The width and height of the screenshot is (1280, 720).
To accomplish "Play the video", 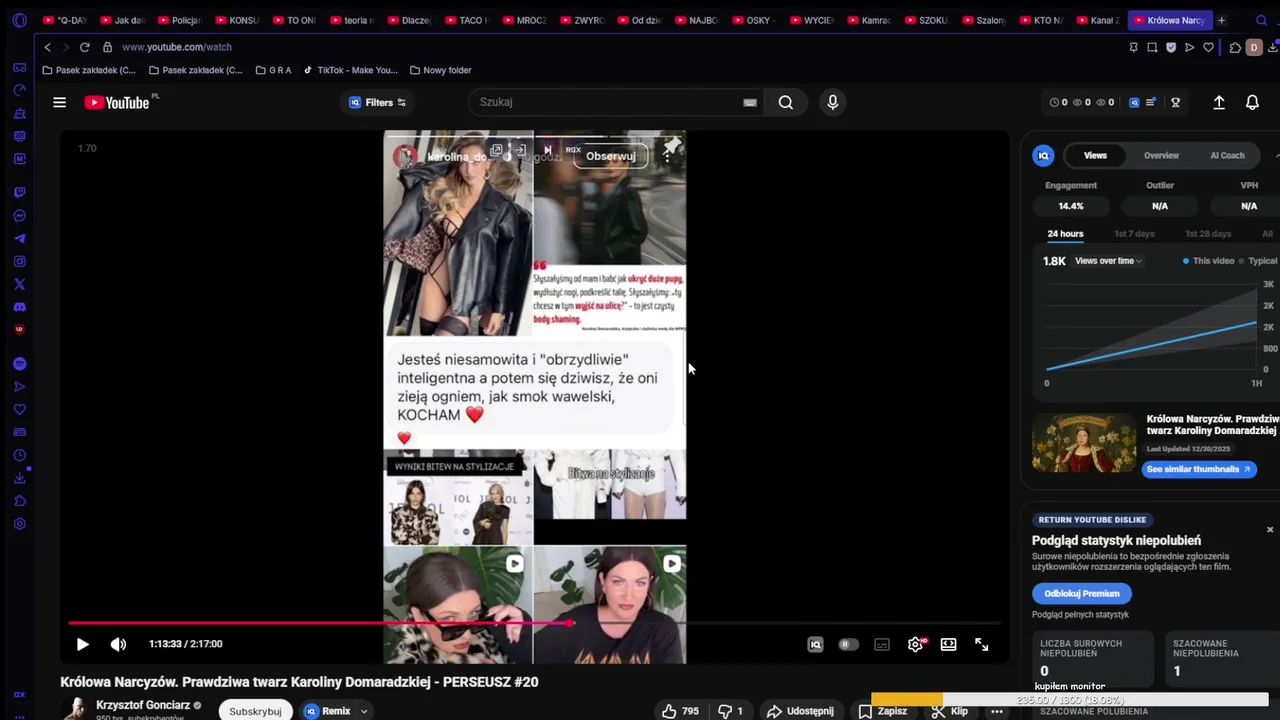I will click(83, 644).
